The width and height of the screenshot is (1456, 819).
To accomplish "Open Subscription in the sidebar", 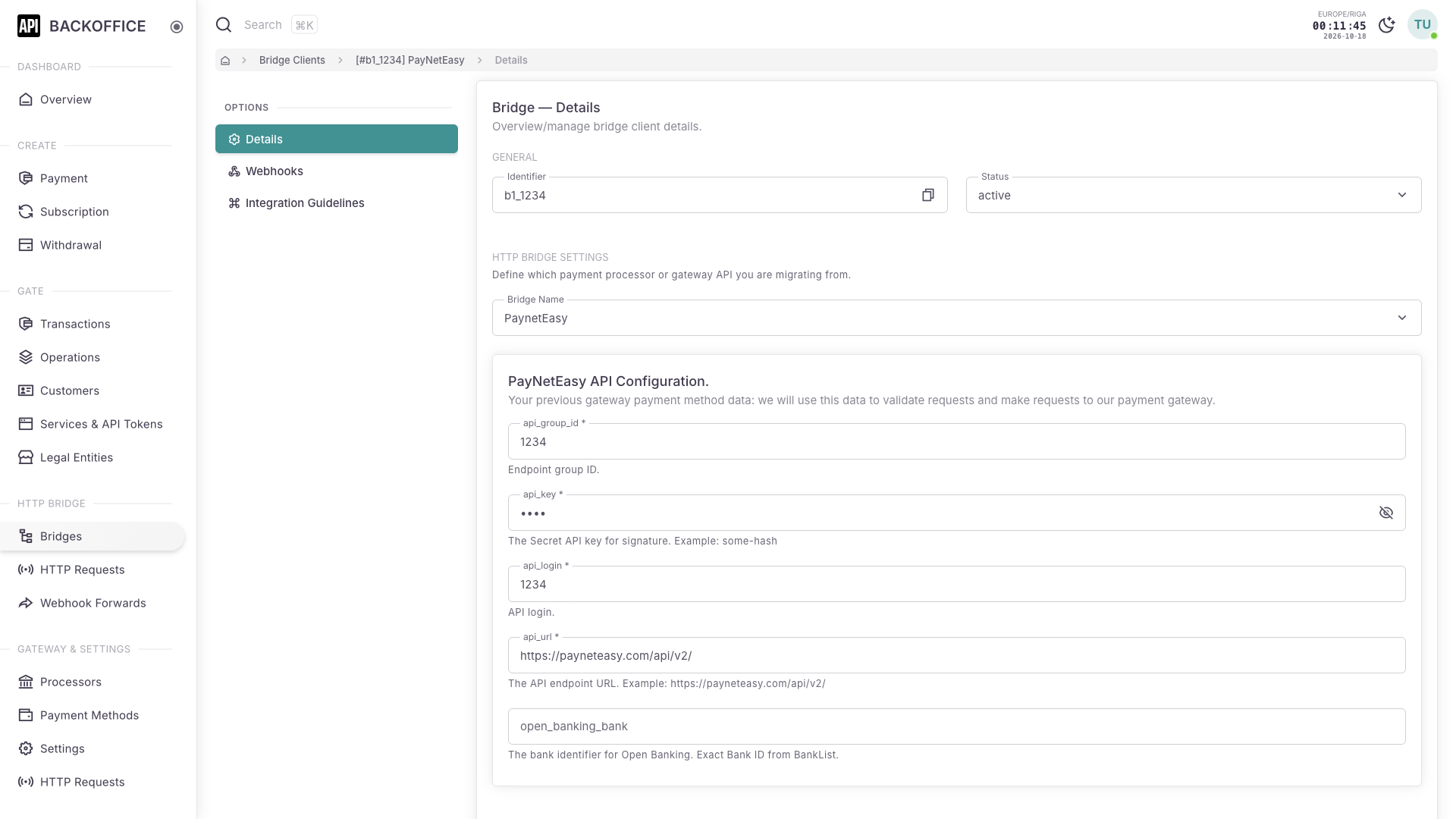I will click(x=93, y=212).
